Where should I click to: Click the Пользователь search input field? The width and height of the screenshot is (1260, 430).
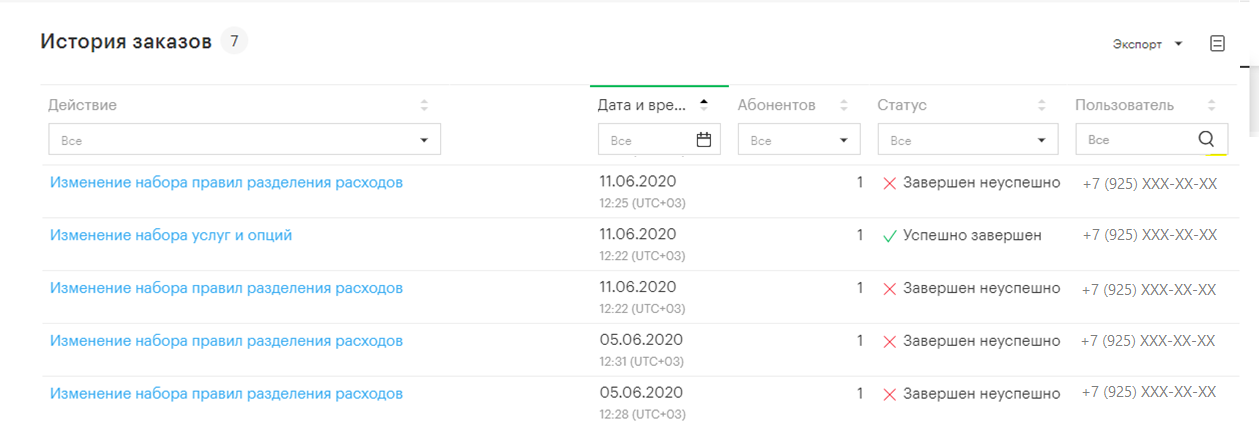(1135, 140)
